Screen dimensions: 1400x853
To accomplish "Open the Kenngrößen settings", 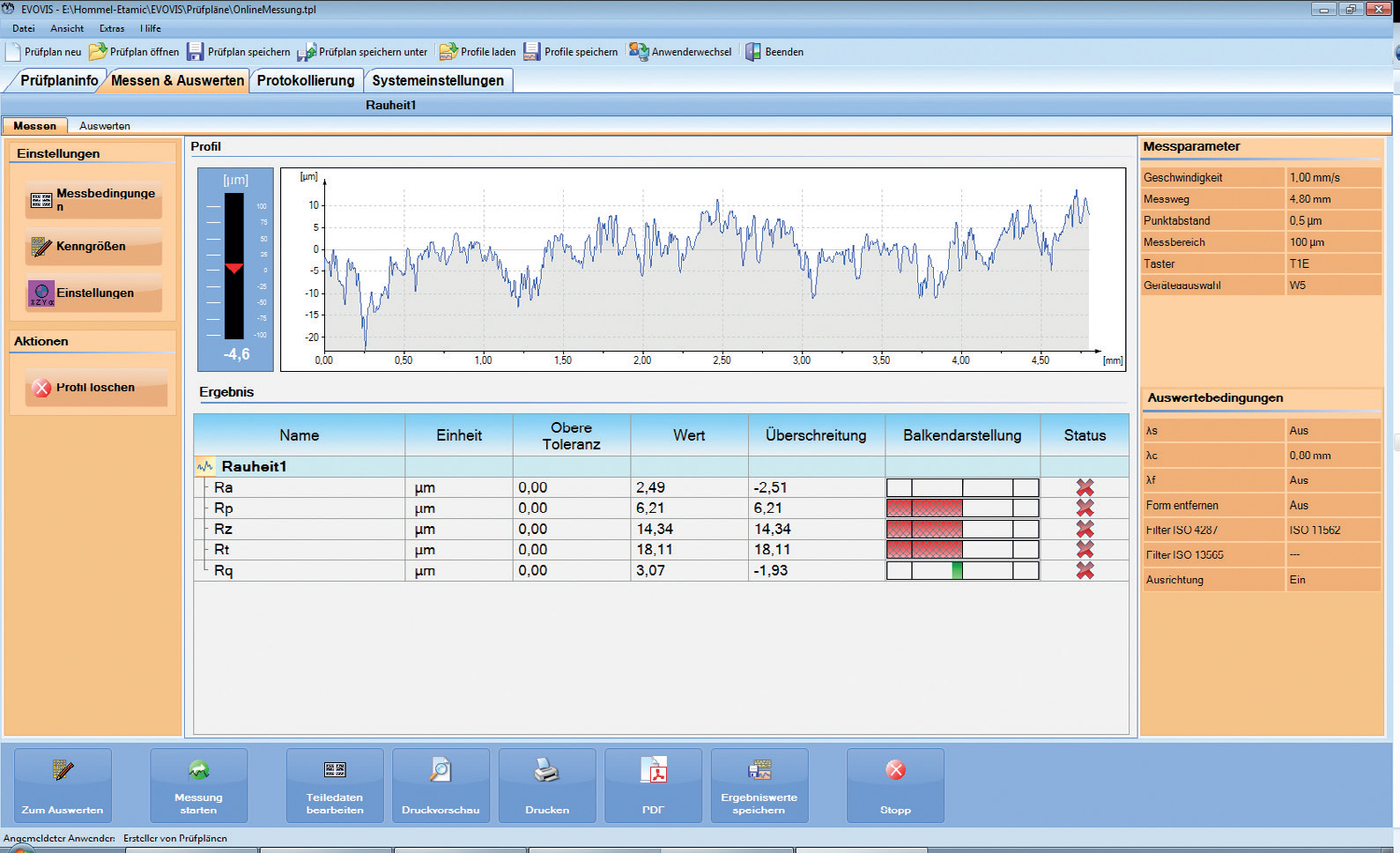I will click(93, 247).
